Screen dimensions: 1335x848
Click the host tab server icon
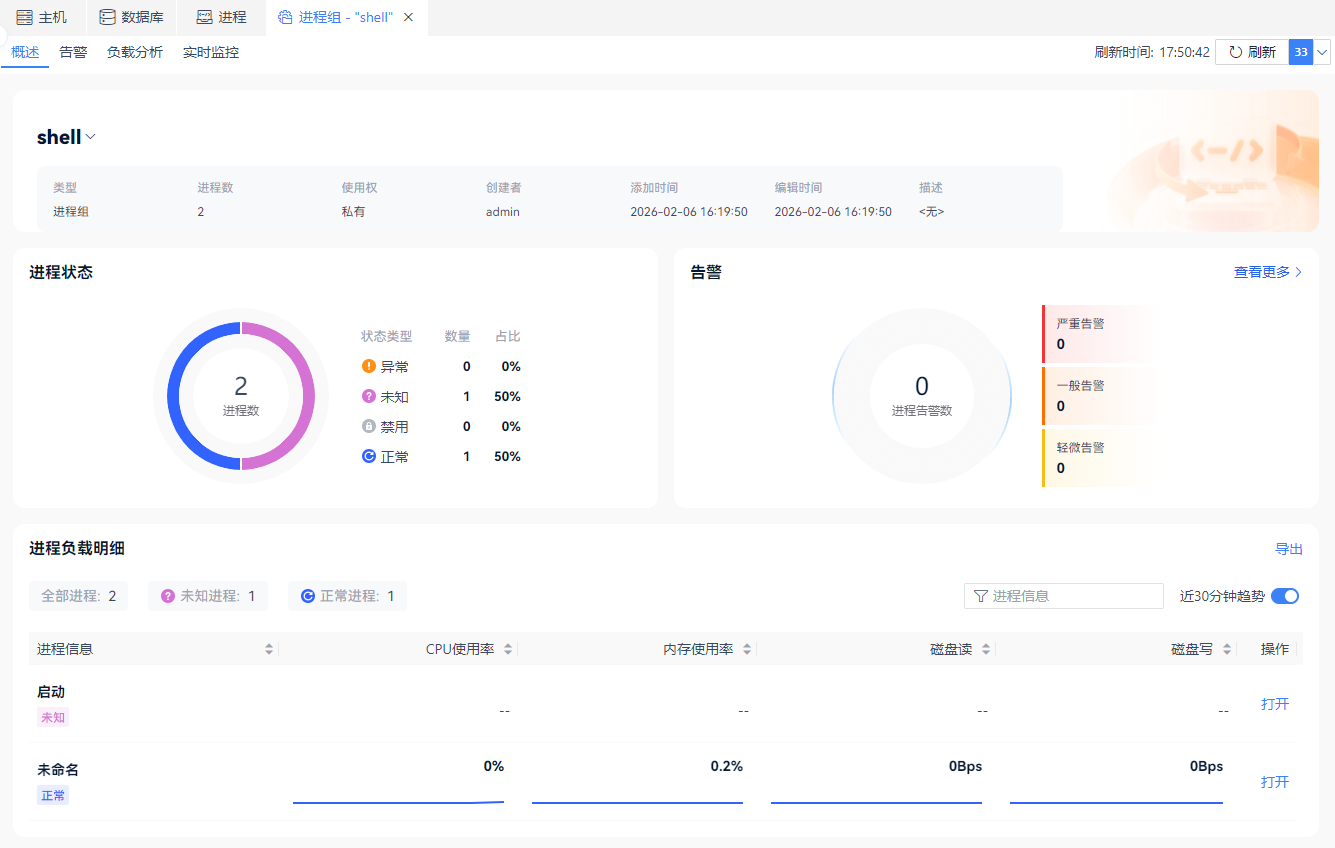pyautogui.click(x=24, y=17)
